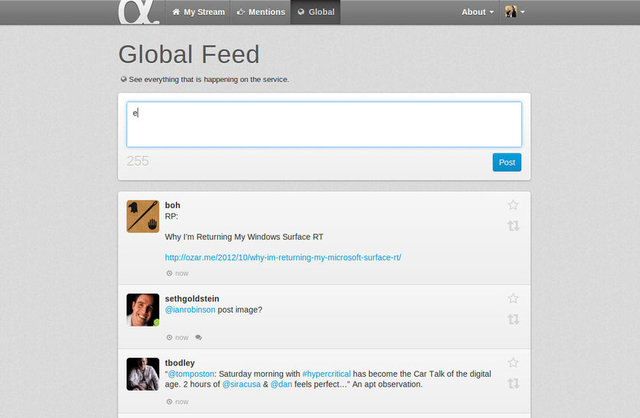Click tbodley's avatar image
Screen dimensions: 640x418
click(x=143, y=373)
